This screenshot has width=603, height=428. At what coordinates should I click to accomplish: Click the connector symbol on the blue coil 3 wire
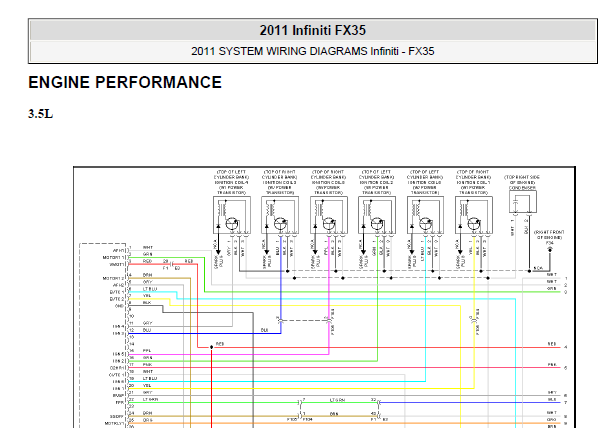[x=280, y=320]
